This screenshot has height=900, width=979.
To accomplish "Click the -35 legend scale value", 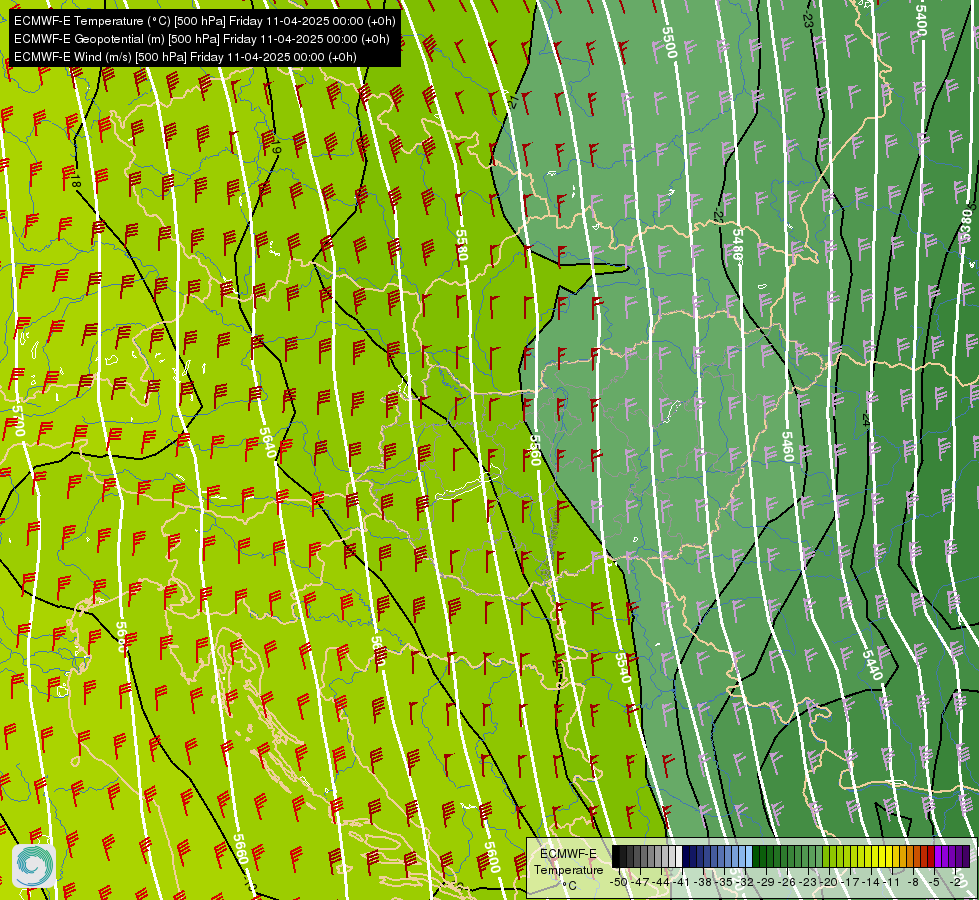I will pyautogui.click(x=724, y=882).
